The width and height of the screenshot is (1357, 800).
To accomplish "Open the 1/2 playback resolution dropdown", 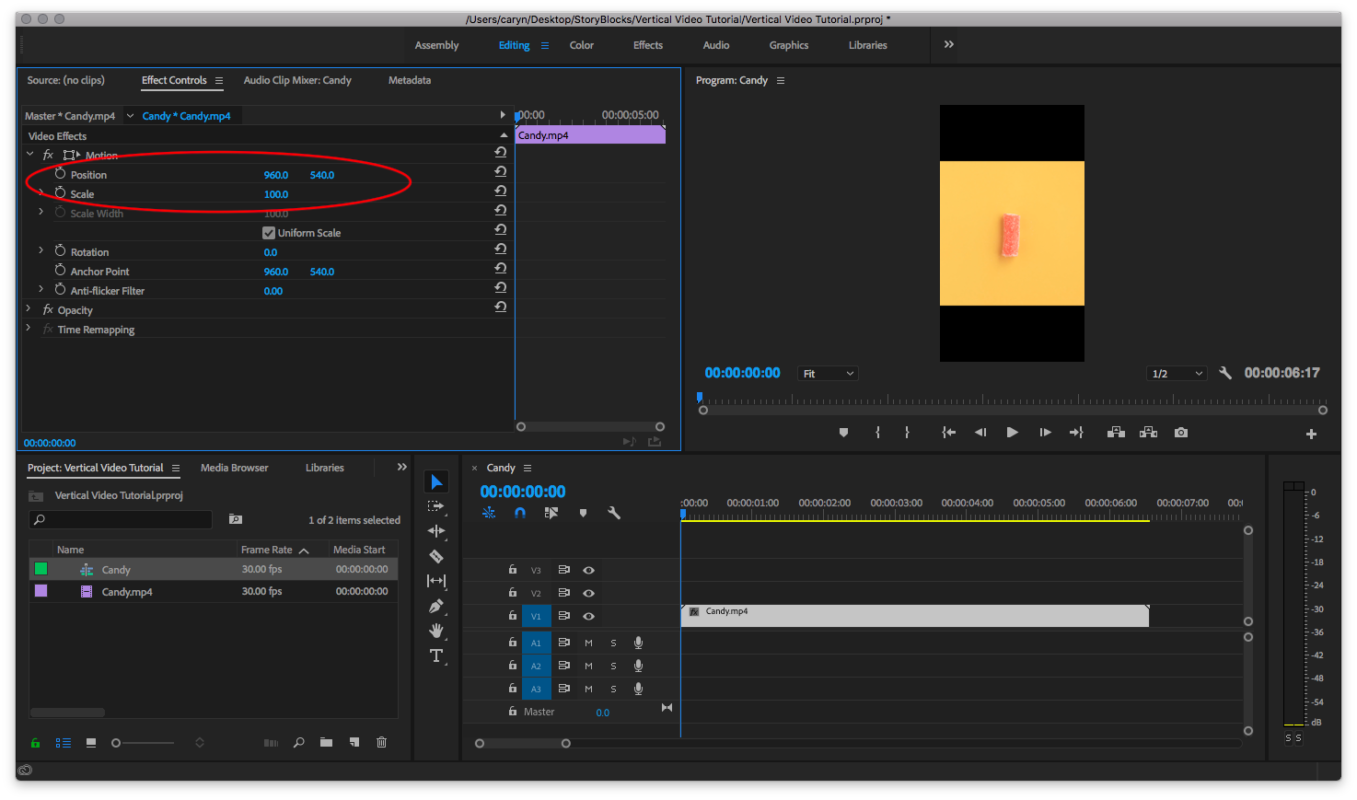I will pos(1177,373).
